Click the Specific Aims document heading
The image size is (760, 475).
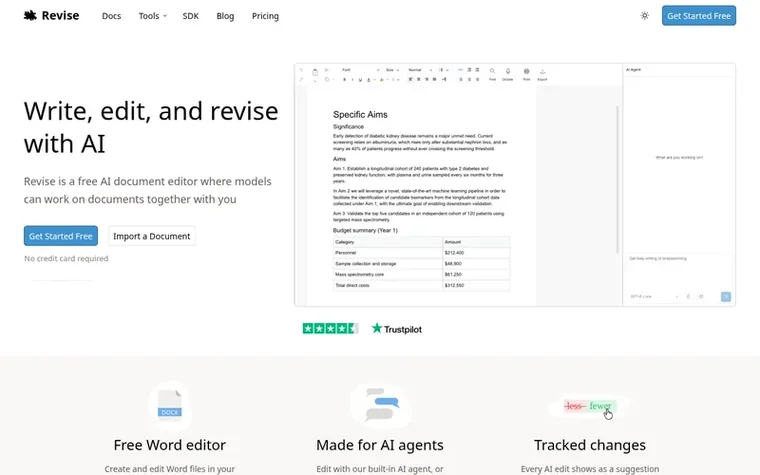point(360,114)
